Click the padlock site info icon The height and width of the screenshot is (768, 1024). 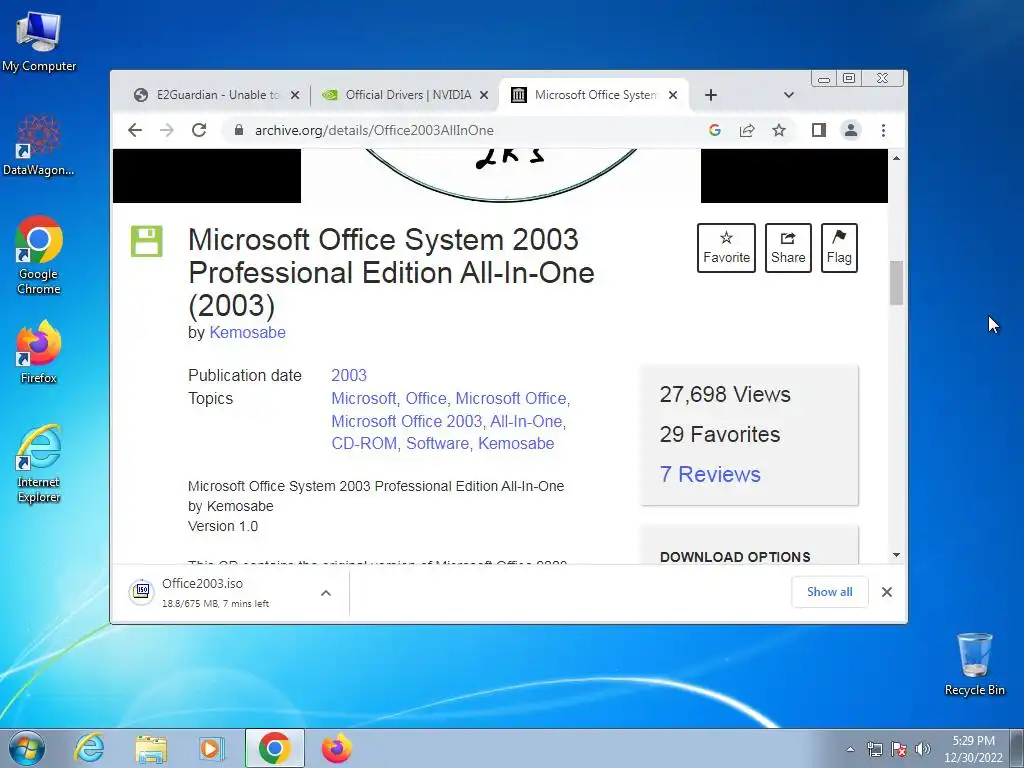pyautogui.click(x=239, y=130)
